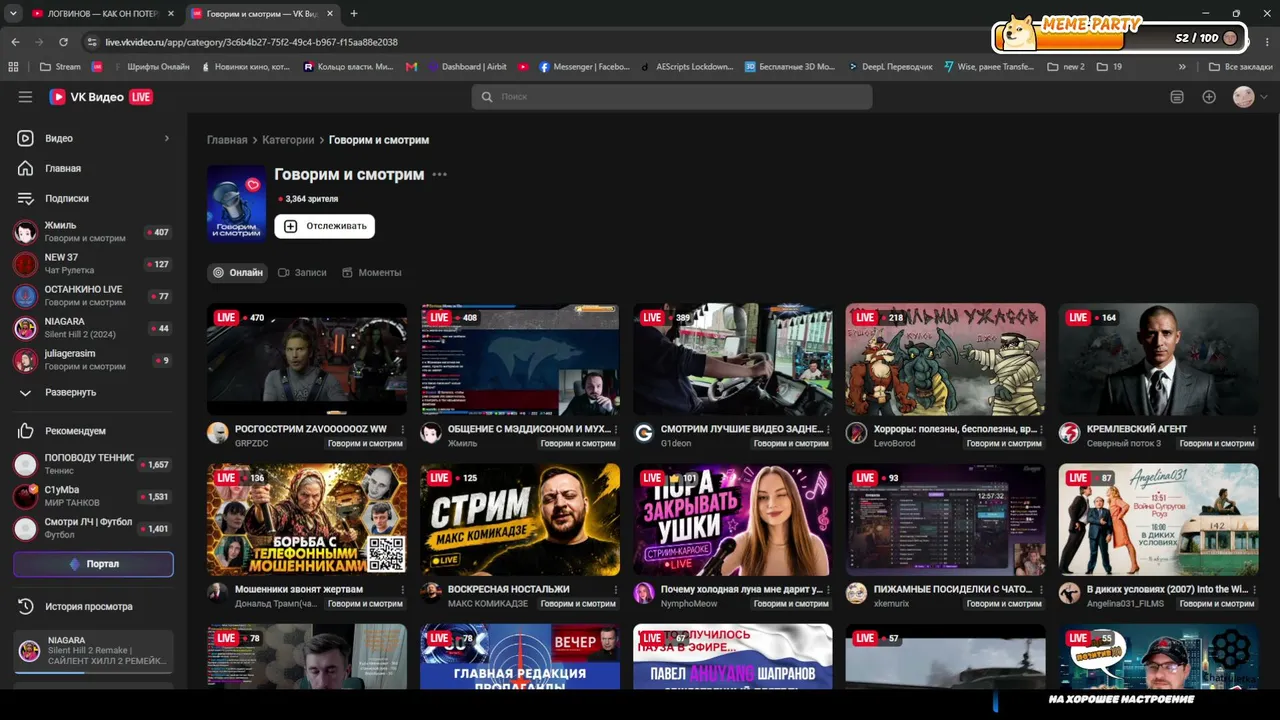Open options menu for ВОСКРЕСНАЯ НОСТАЛЬЖИ stream
This screenshot has height=720, width=1280.
(x=616, y=589)
